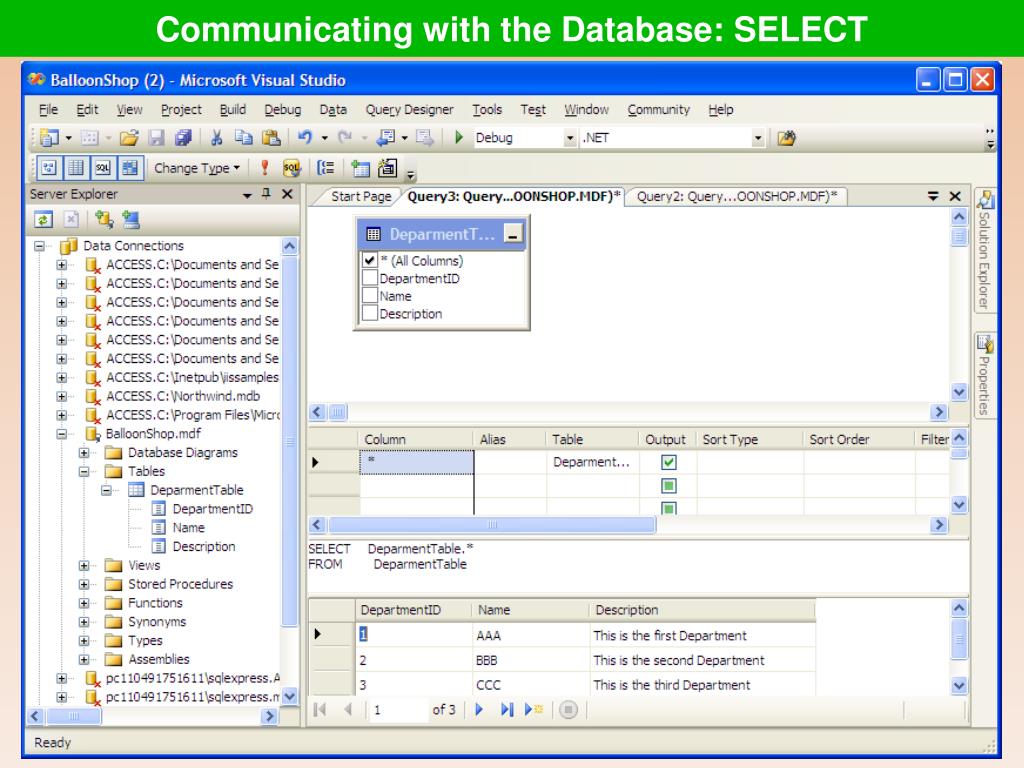Toggle the Output checkbox for the Deparment... row
The image size is (1024, 768).
tap(669, 462)
